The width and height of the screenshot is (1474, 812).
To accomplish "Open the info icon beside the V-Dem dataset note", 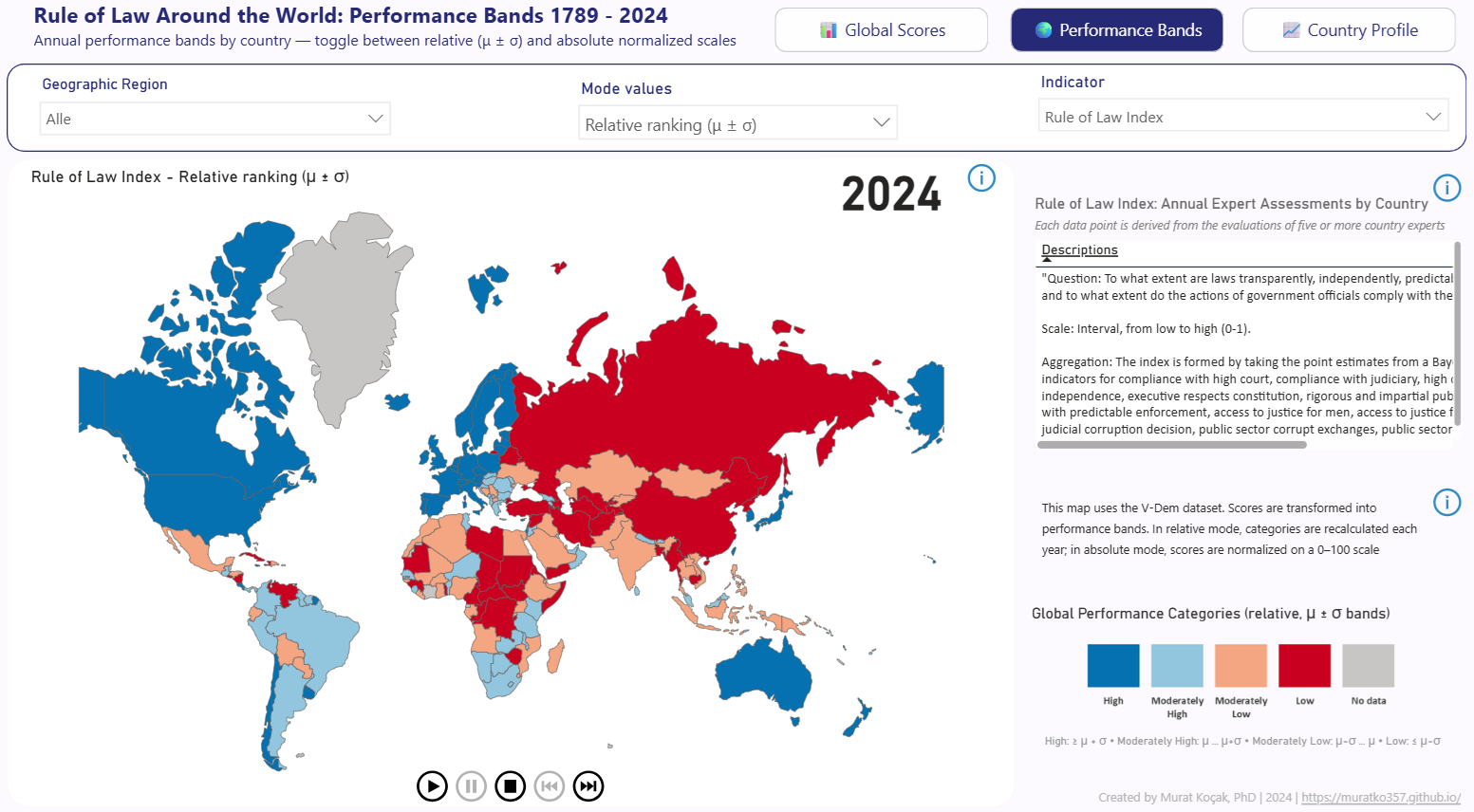I will click(x=1446, y=502).
